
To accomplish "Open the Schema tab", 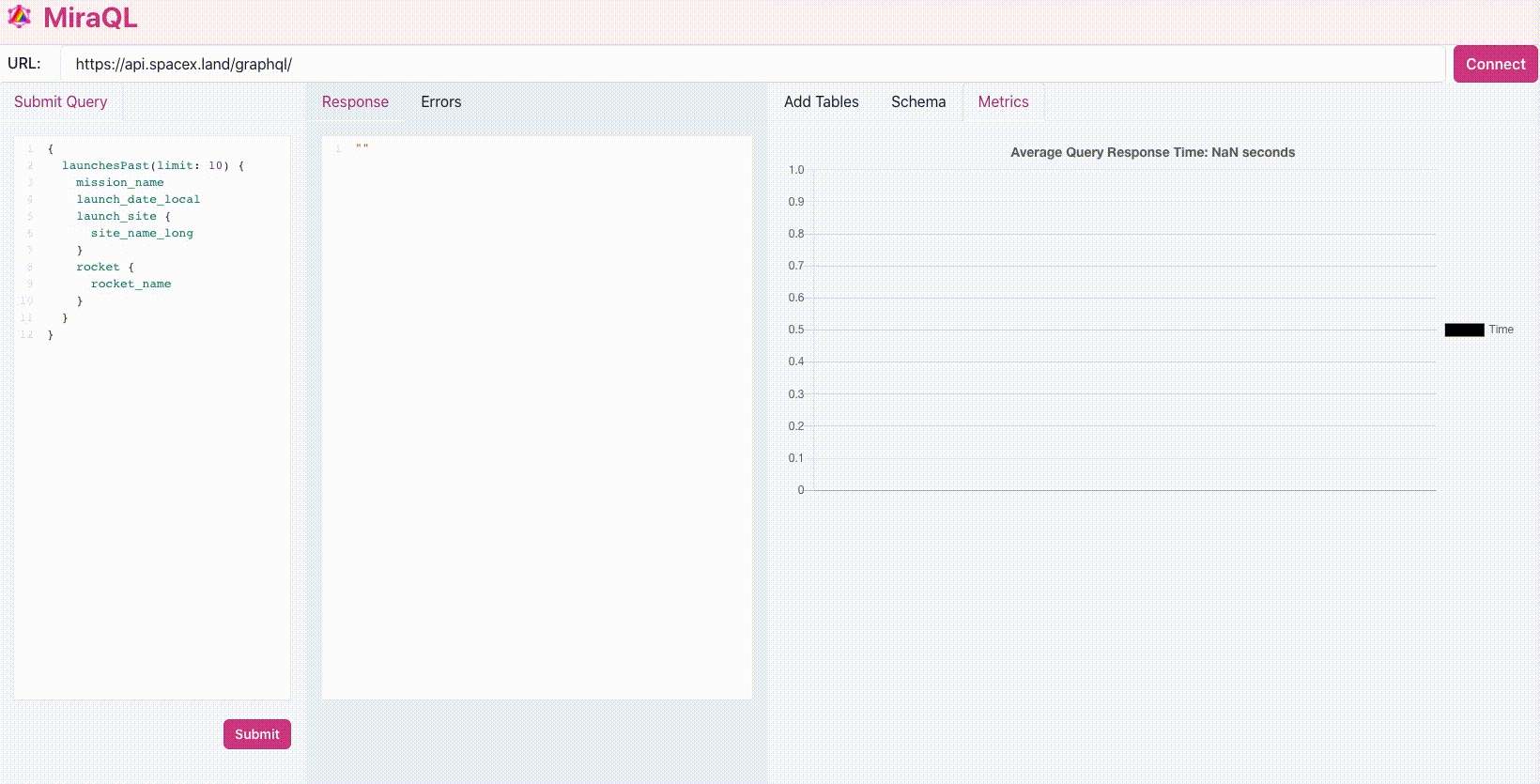I will pos(918,101).
